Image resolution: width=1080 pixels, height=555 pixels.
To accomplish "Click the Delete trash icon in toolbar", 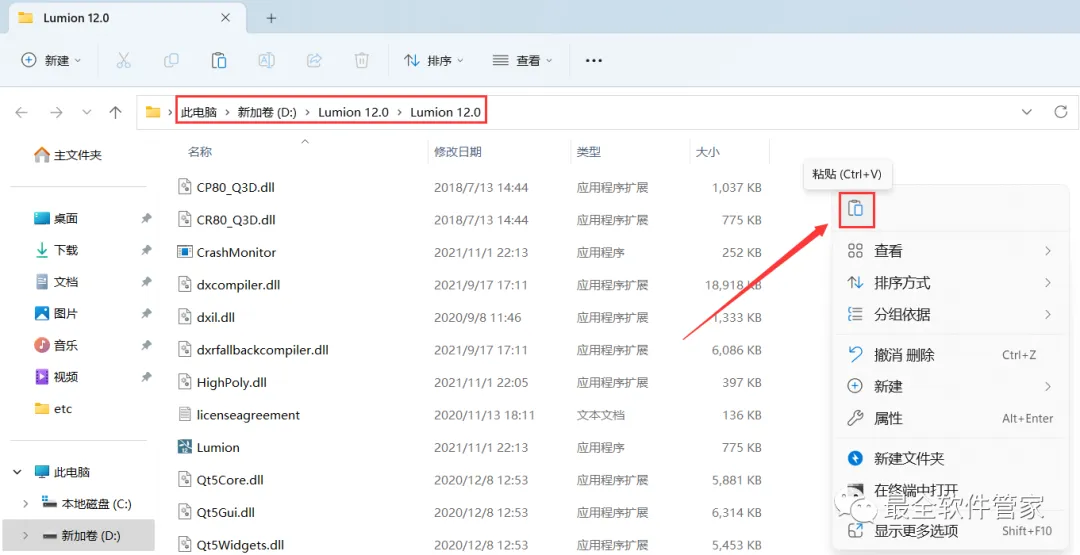I will 362,60.
